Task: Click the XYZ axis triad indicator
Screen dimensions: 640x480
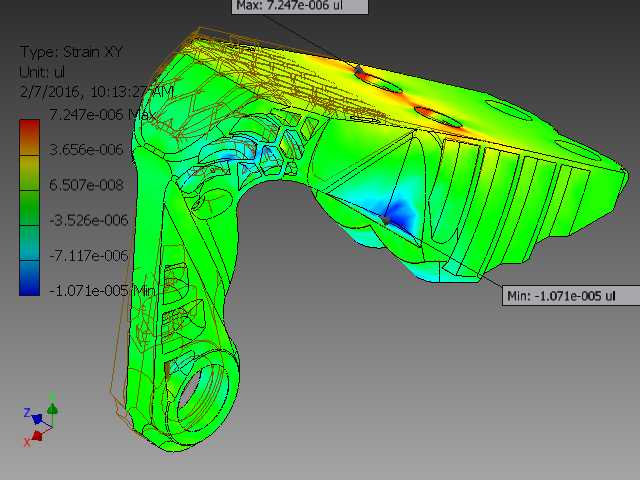Action: point(41,420)
